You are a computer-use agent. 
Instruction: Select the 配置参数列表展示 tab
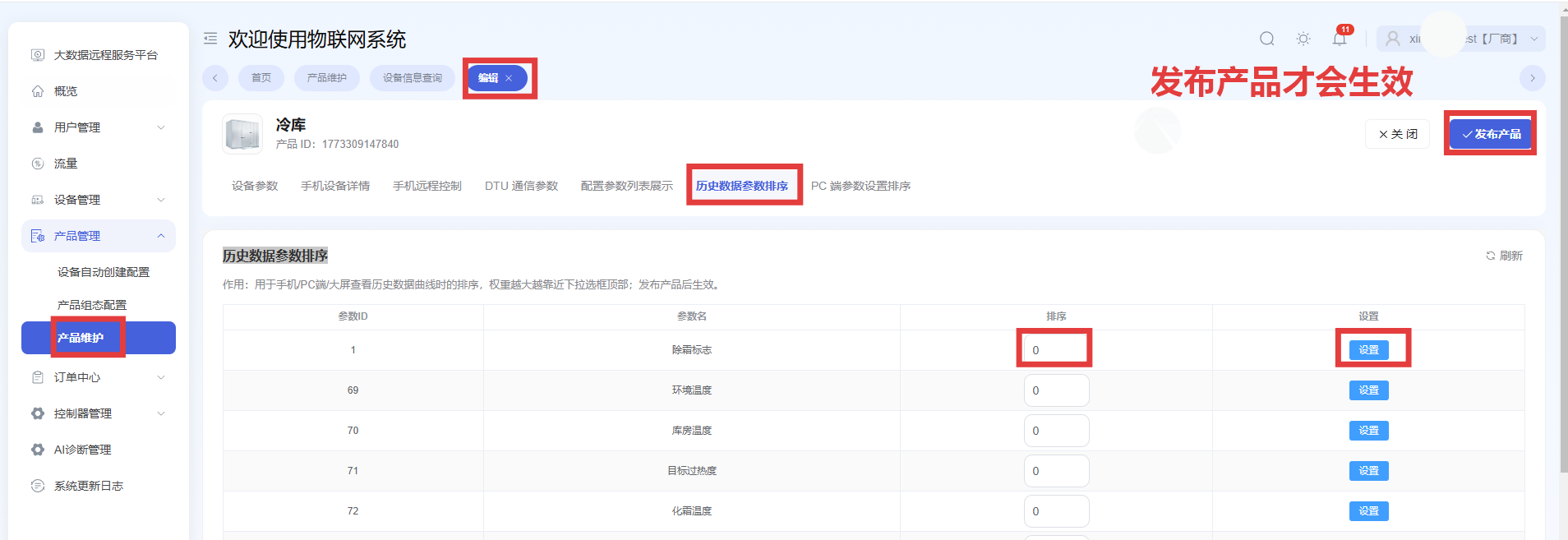click(627, 186)
